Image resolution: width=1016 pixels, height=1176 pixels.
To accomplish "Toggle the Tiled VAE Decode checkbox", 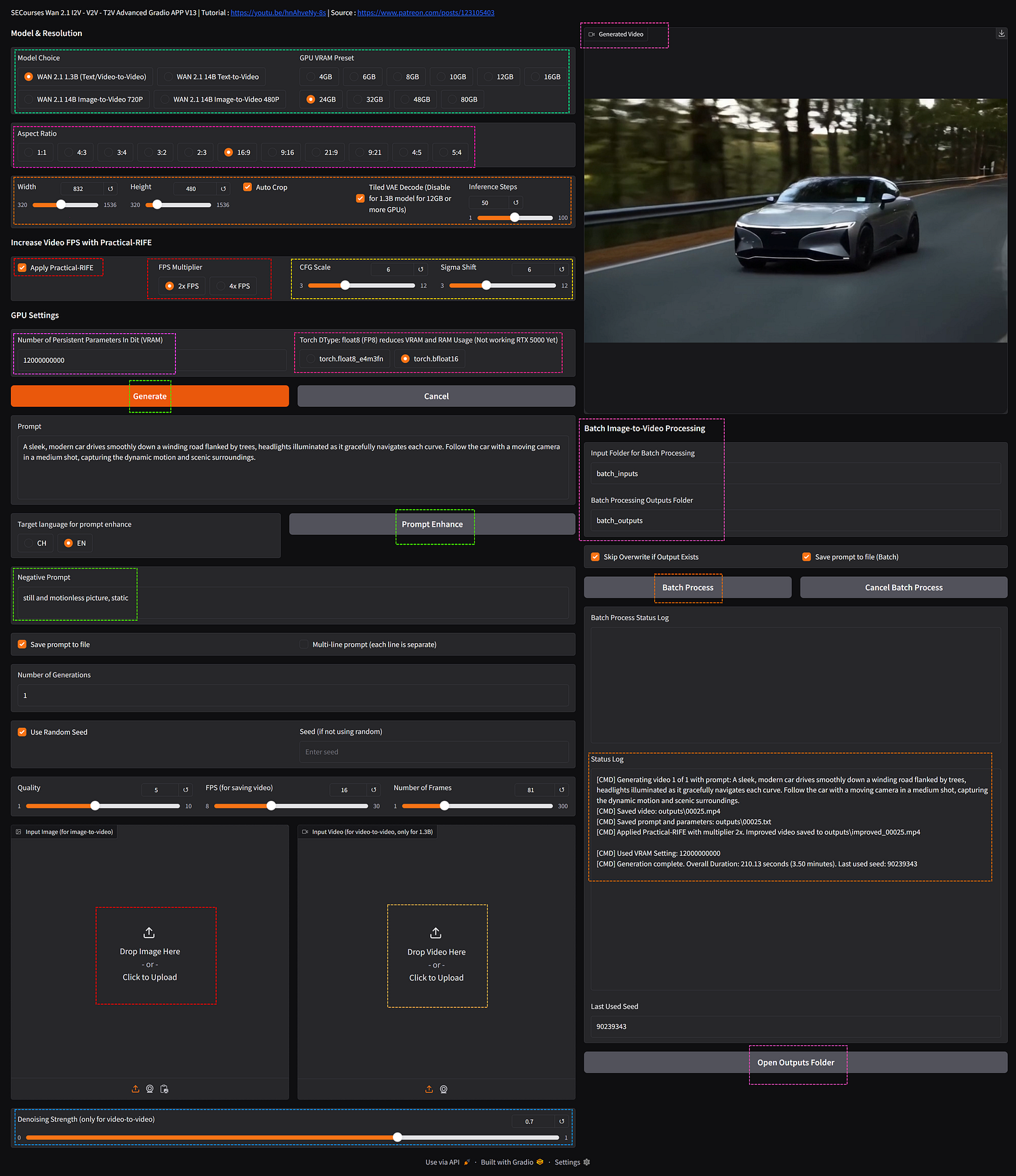I will point(360,198).
